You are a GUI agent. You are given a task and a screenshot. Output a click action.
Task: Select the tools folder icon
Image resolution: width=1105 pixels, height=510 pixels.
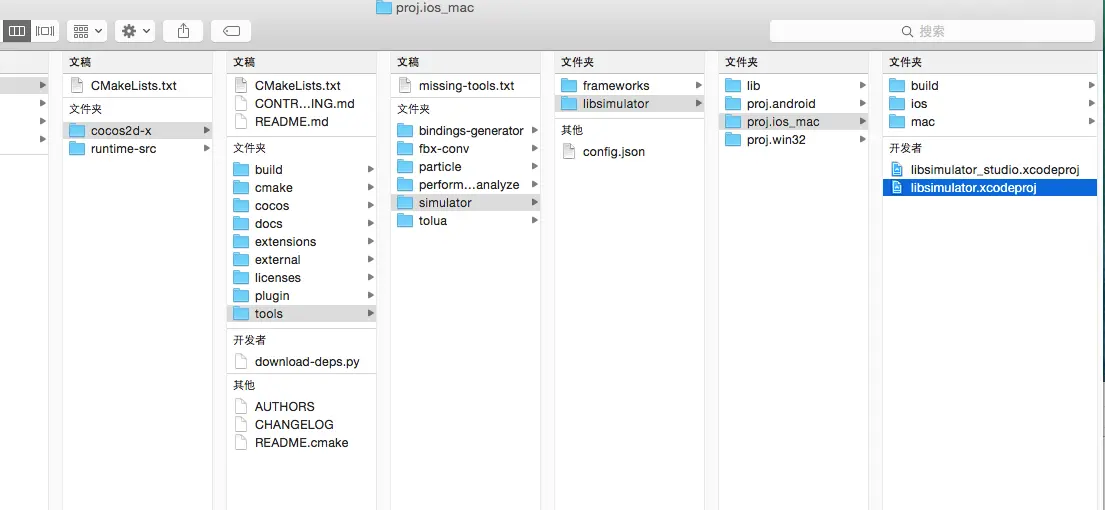coord(242,313)
